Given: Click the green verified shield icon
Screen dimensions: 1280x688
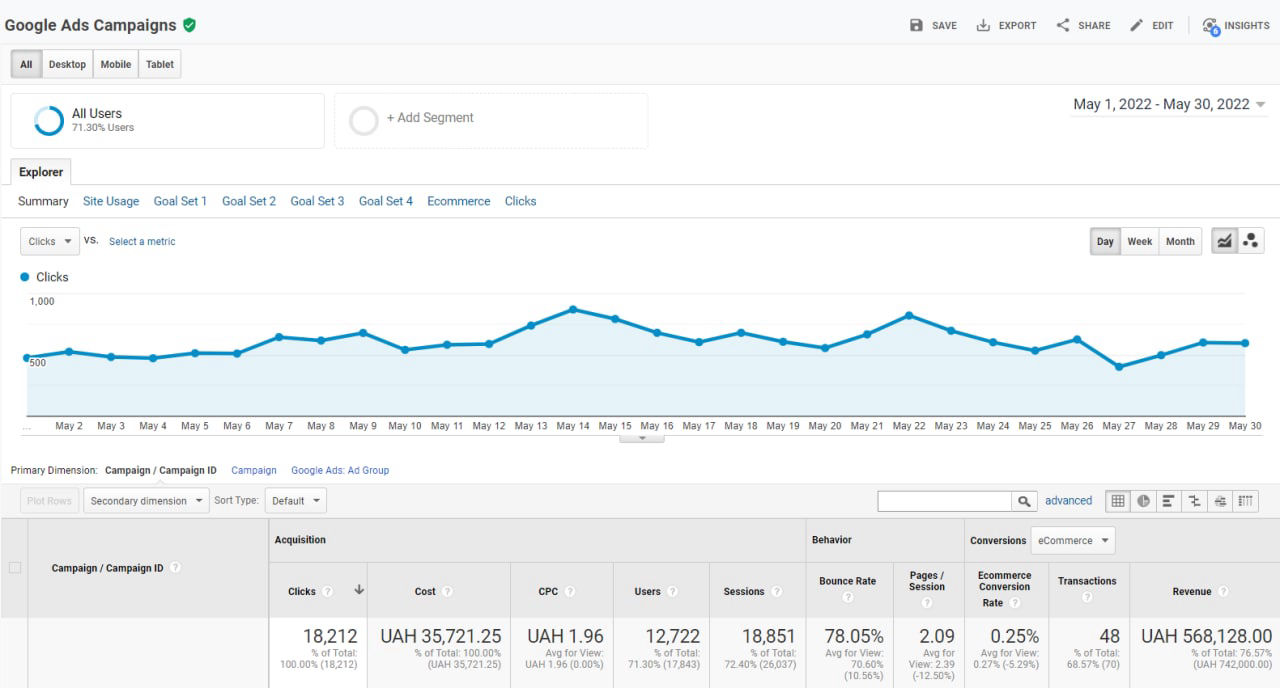Looking at the screenshot, I should [189, 25].
